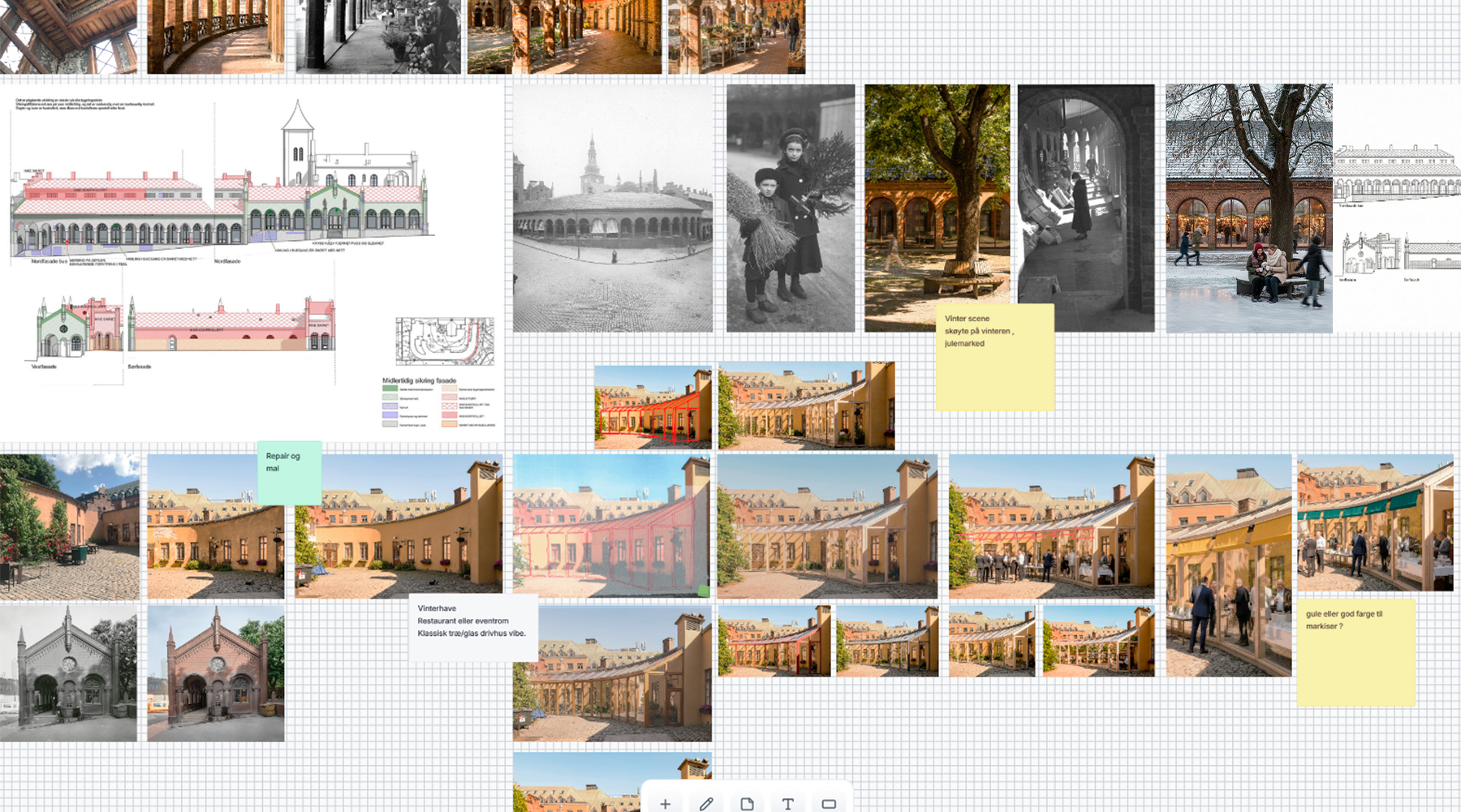This screenshot has width=1461, height=812.
Task: Select the text tool
Action: coord(787,803)
